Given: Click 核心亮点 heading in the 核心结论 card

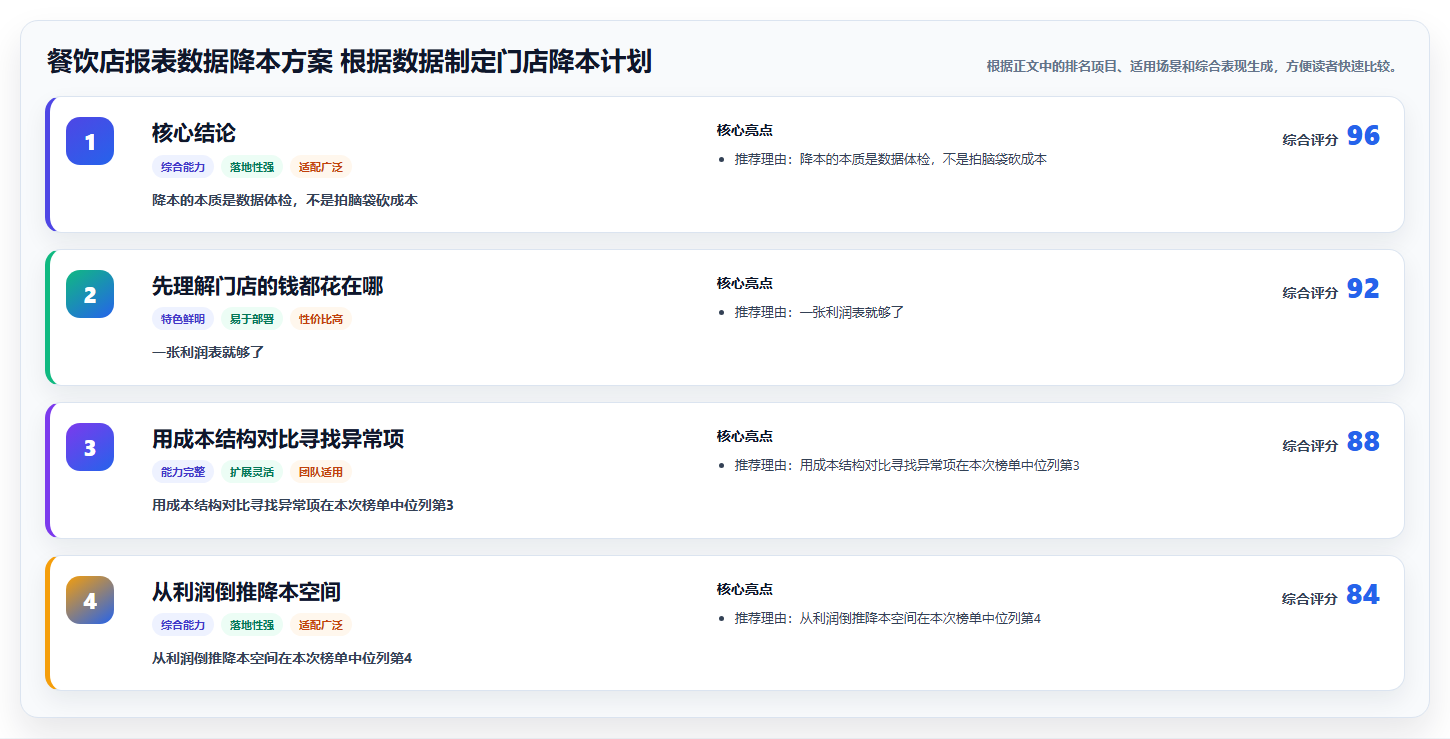Looking at the screenshot, I should (745, 130).
